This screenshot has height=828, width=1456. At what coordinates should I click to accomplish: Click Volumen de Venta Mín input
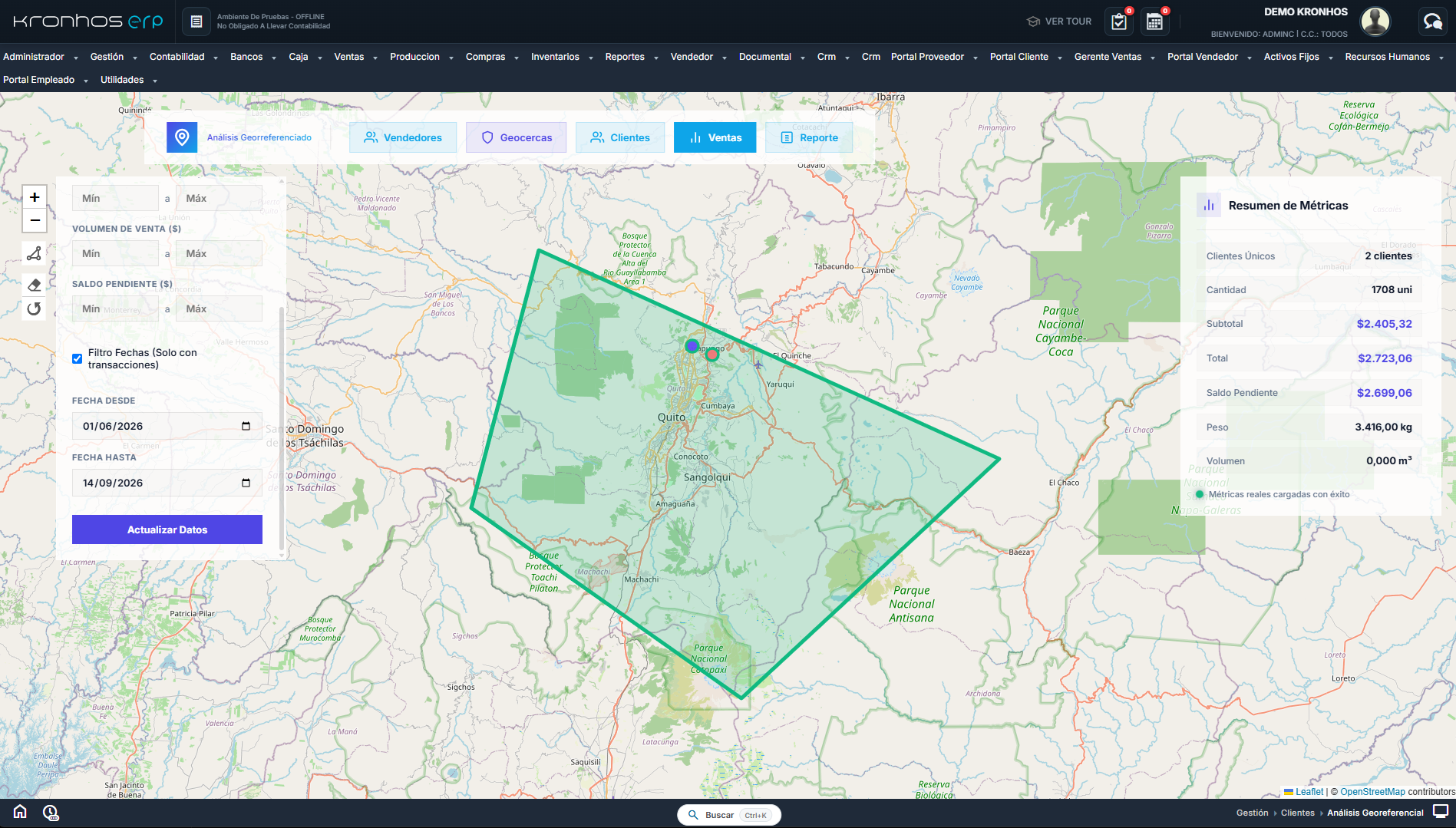point(115,253)
